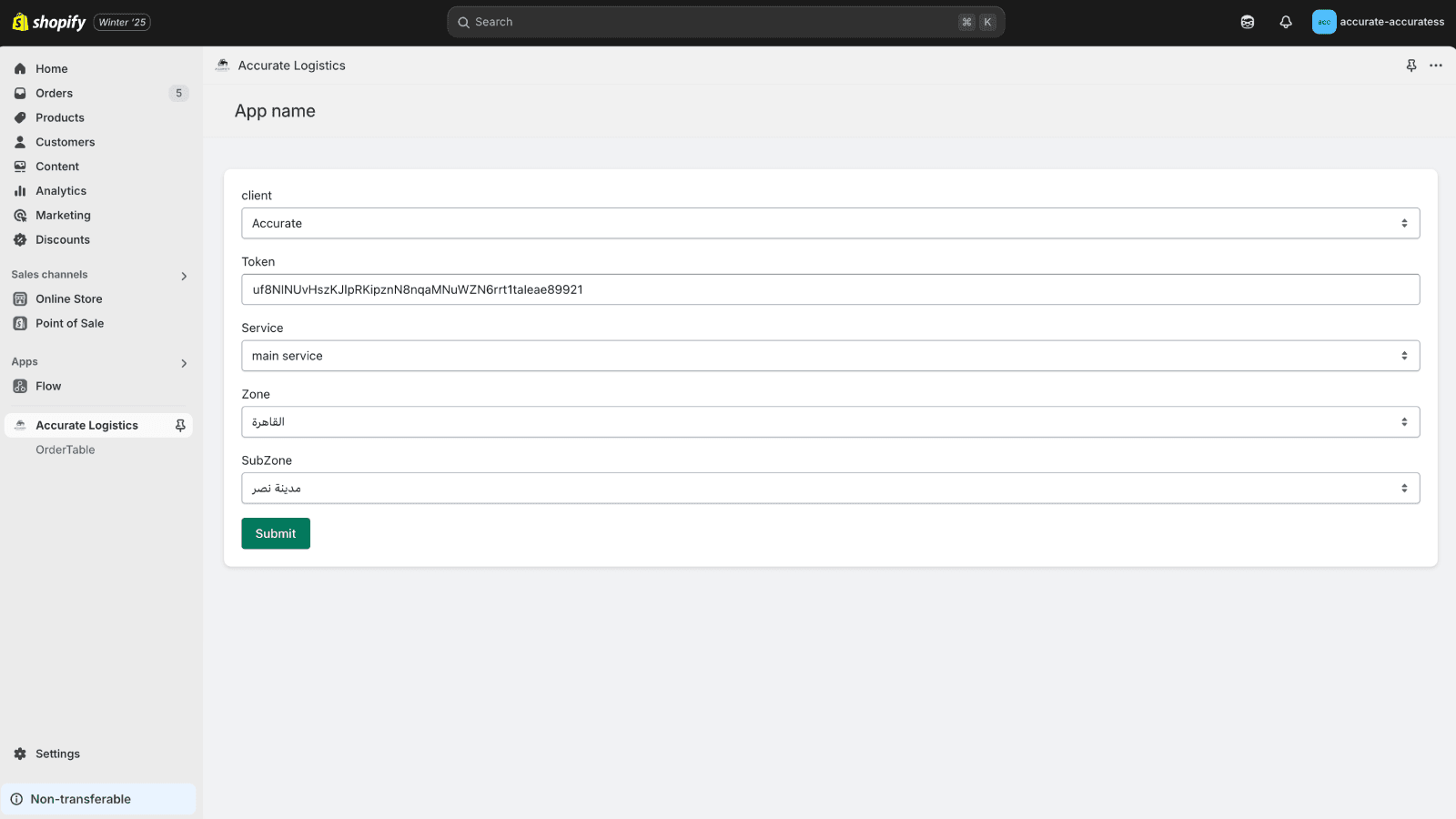Open the Sidekick assistant icon in top bar
Screen dimensions: 1456x819
pos(1247,22)
